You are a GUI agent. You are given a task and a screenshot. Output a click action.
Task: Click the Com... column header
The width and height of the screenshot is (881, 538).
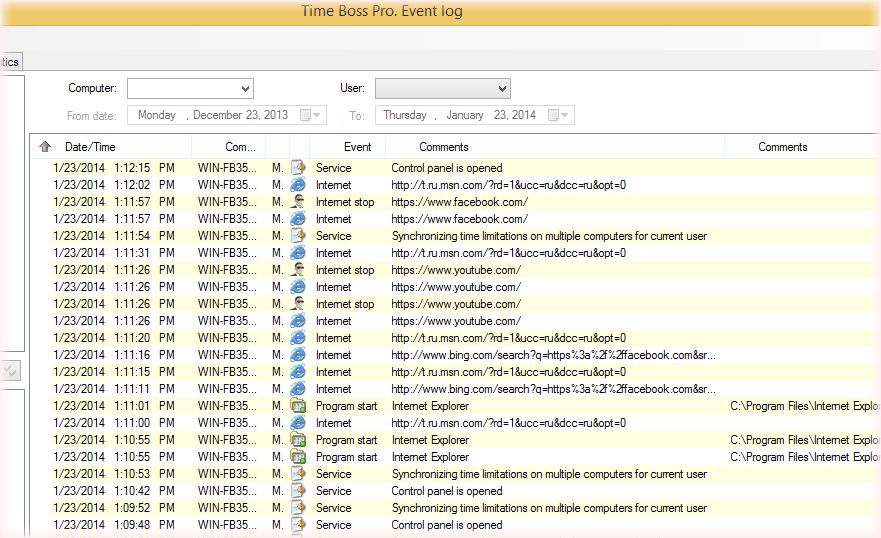click(240, 147)
